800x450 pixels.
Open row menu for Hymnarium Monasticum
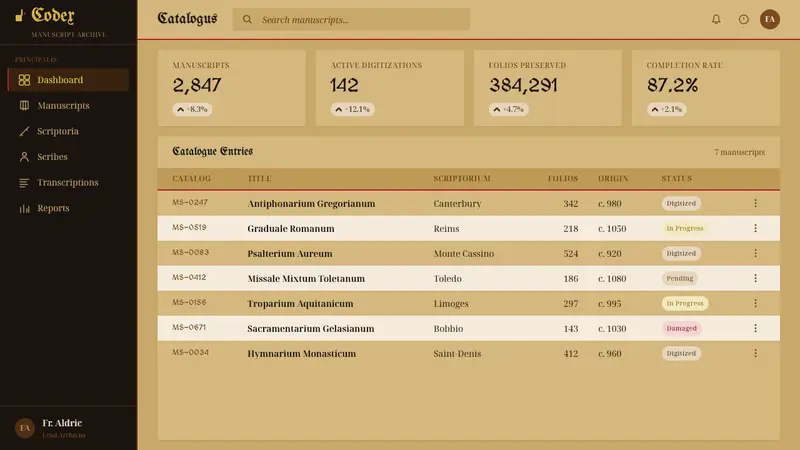(x=756, y=353)
